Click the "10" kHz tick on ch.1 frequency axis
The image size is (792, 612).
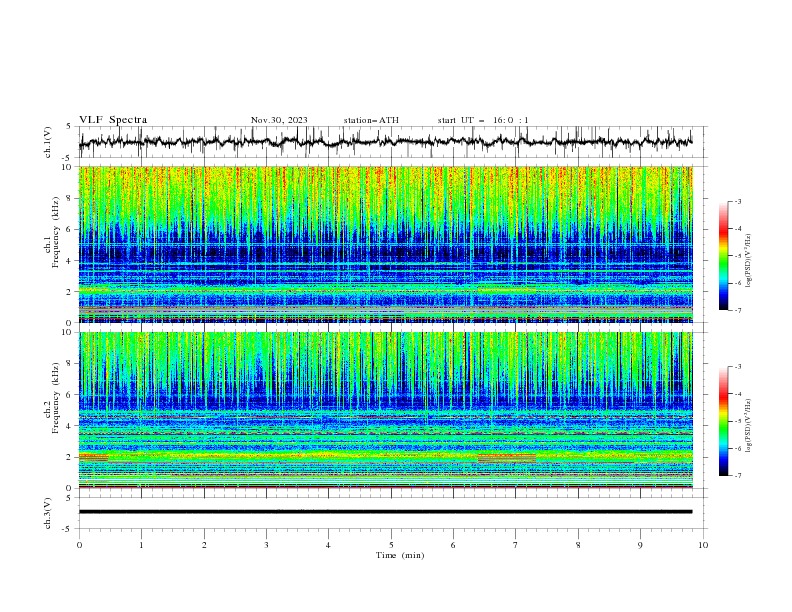click(x=67, y=167)
